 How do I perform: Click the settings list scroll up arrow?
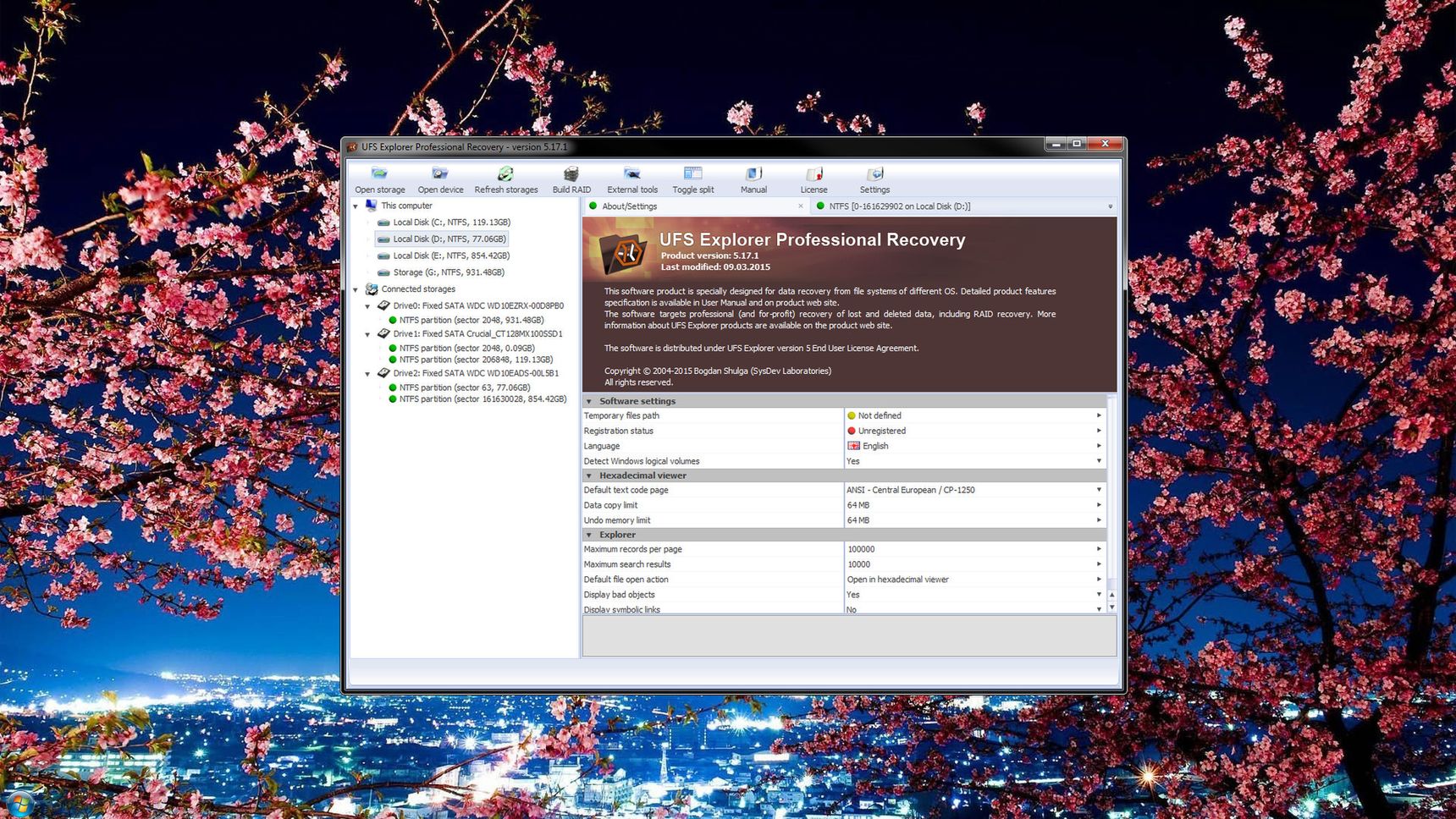tap(1111, 595)
